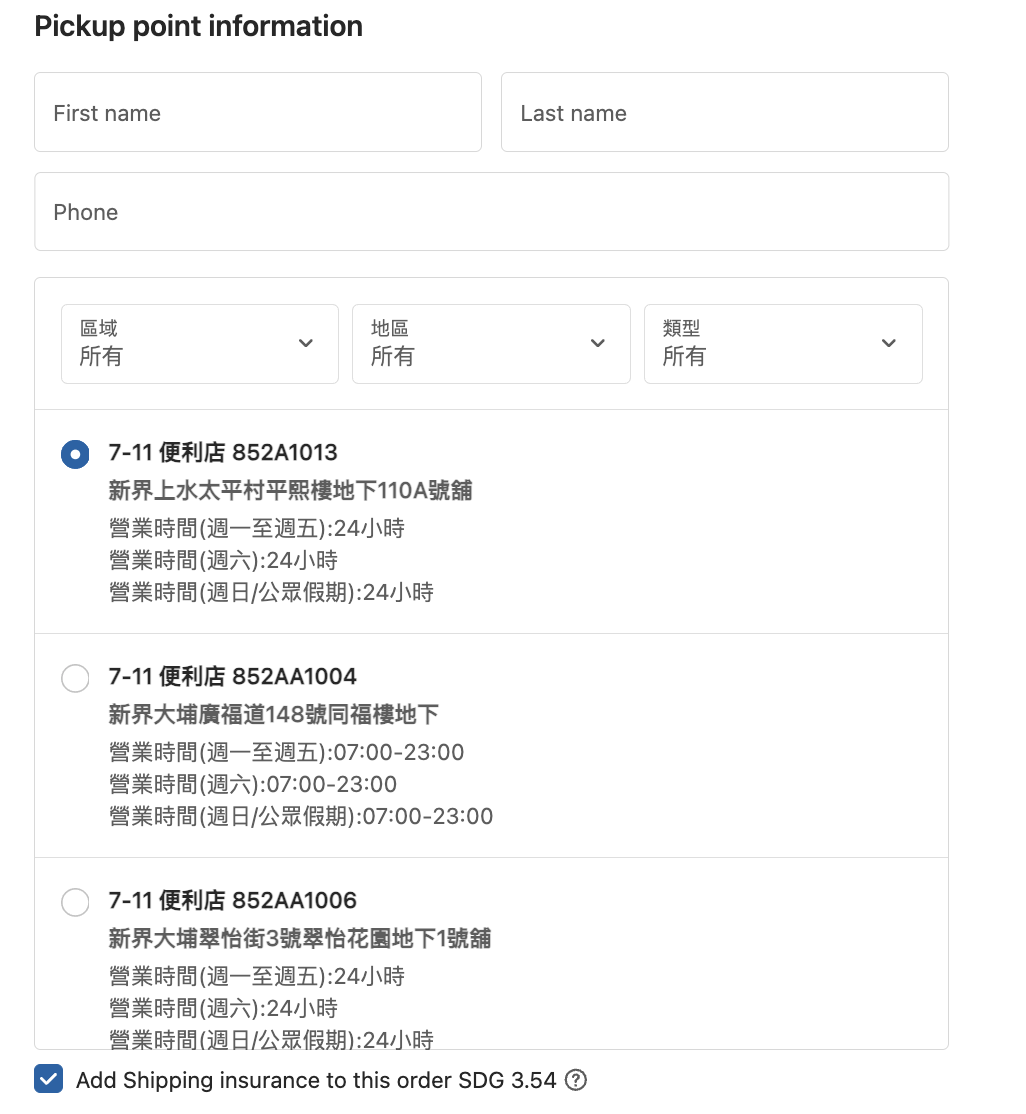1026x1114 pixels.
Task: Open the 類型 type dropdown
Action: 783,344
